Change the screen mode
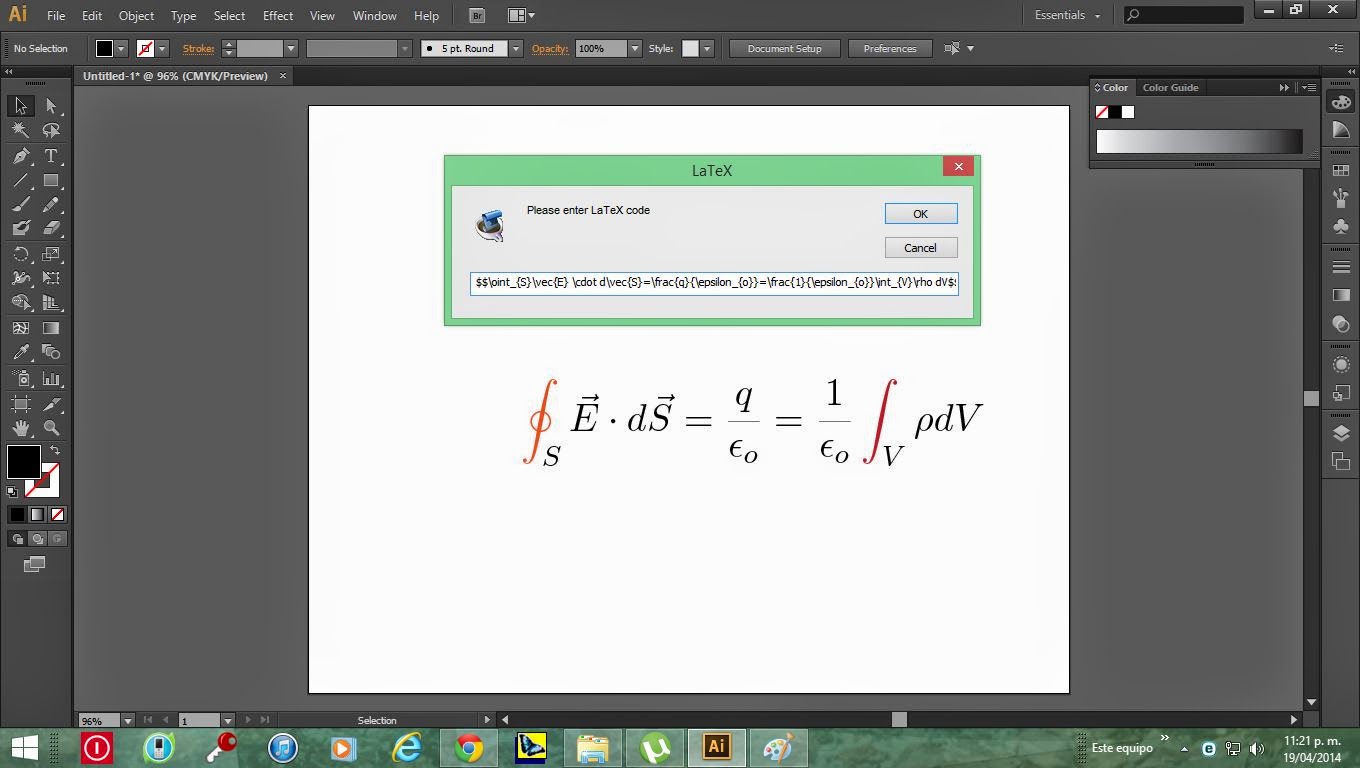Viewport: 1360px width, 768px height. pos(34,564)
